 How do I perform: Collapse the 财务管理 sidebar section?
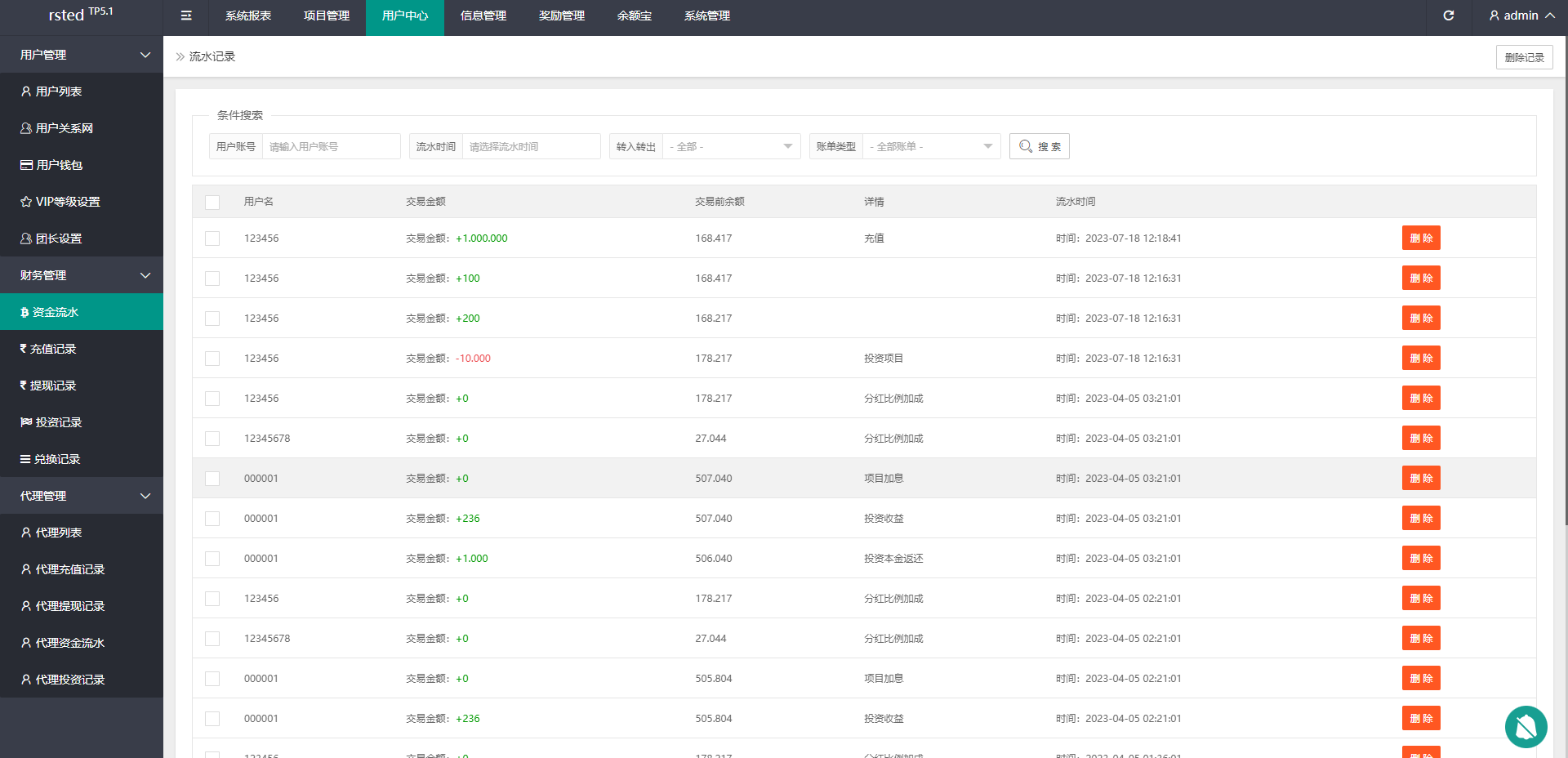click(82, 275)
